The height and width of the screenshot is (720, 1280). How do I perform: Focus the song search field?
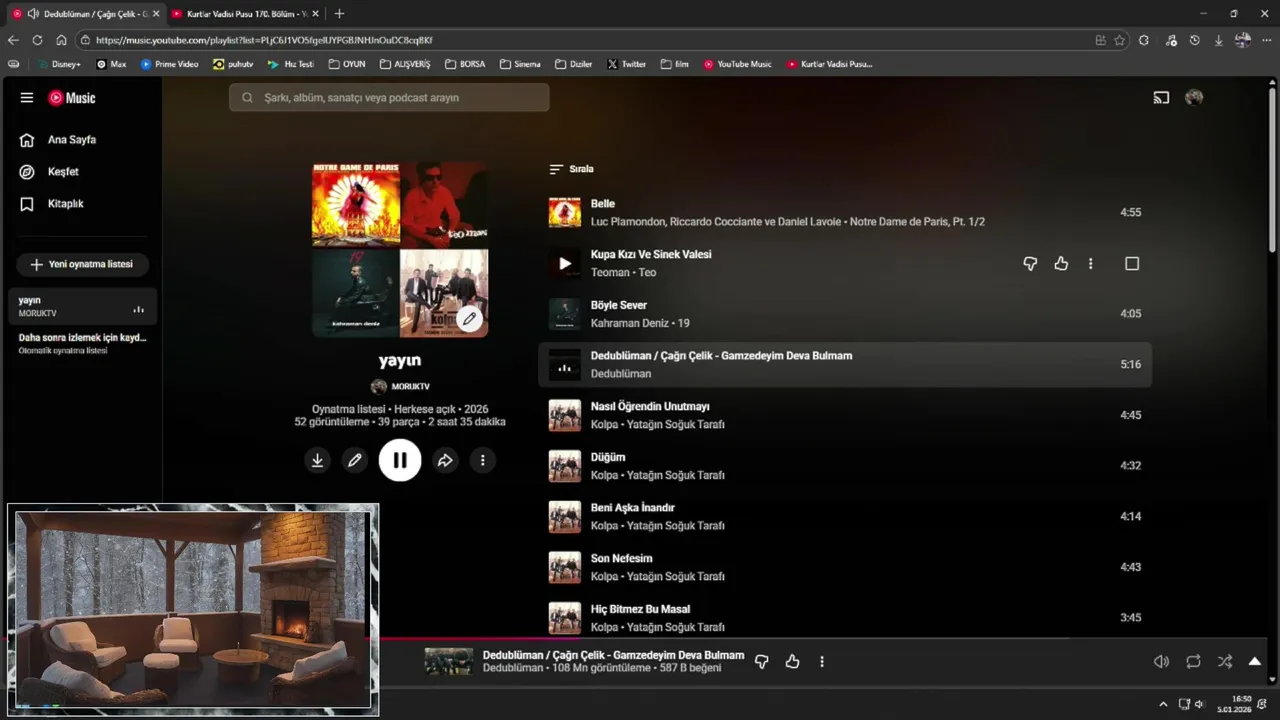[389, 98]
